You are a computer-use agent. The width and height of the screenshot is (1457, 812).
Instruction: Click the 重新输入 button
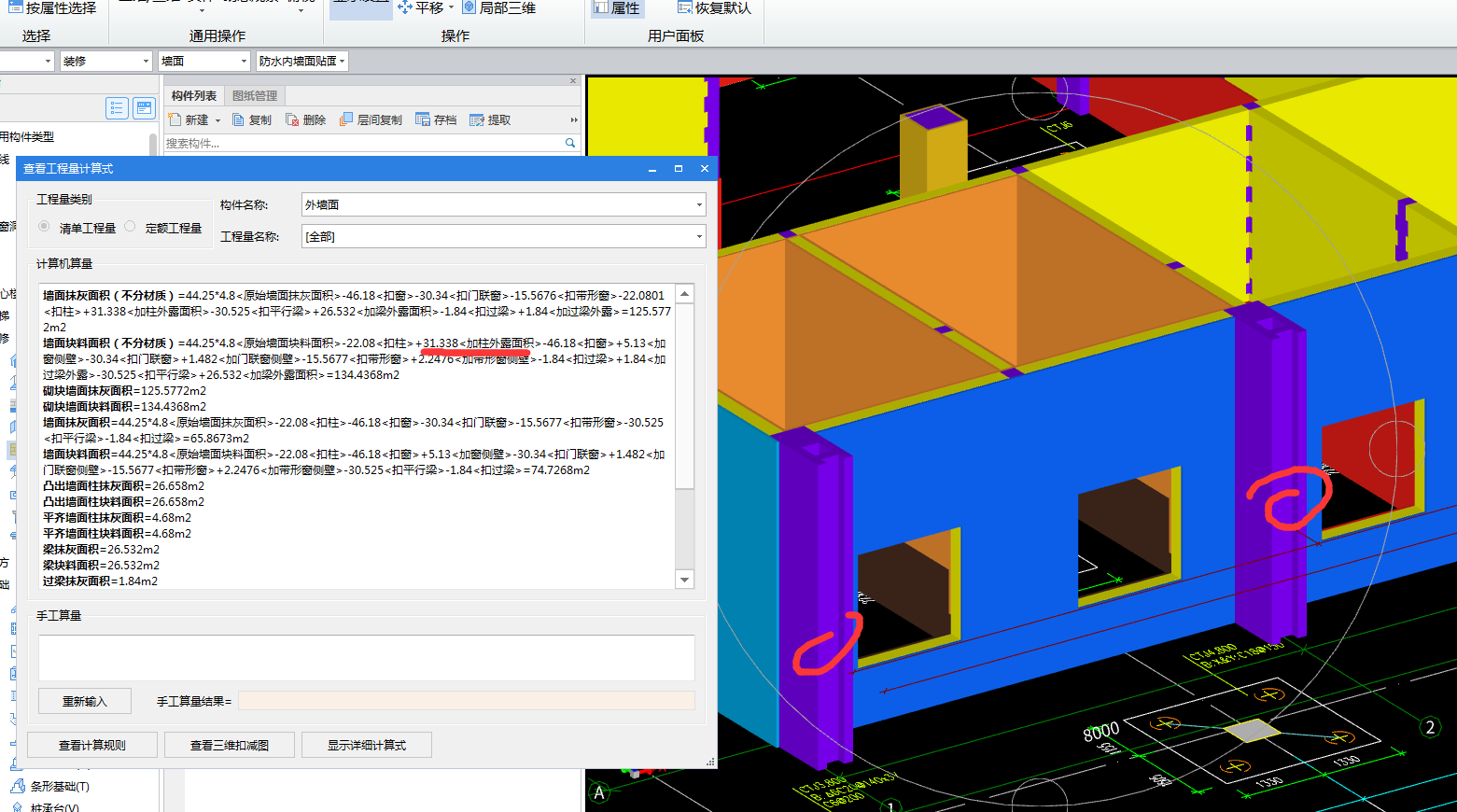click(85, 701)
